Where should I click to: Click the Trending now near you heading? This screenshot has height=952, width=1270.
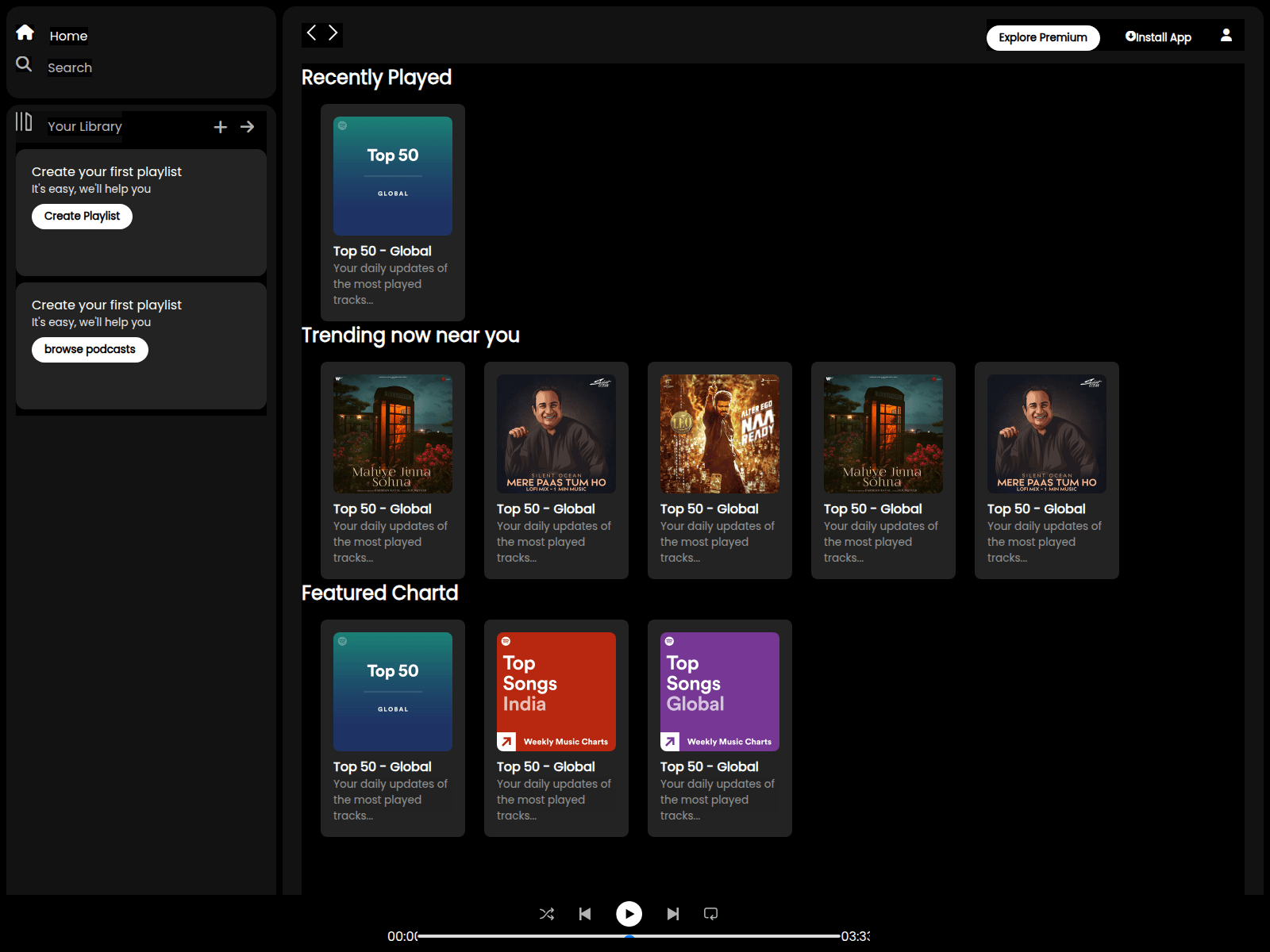(x=410, y=335)
